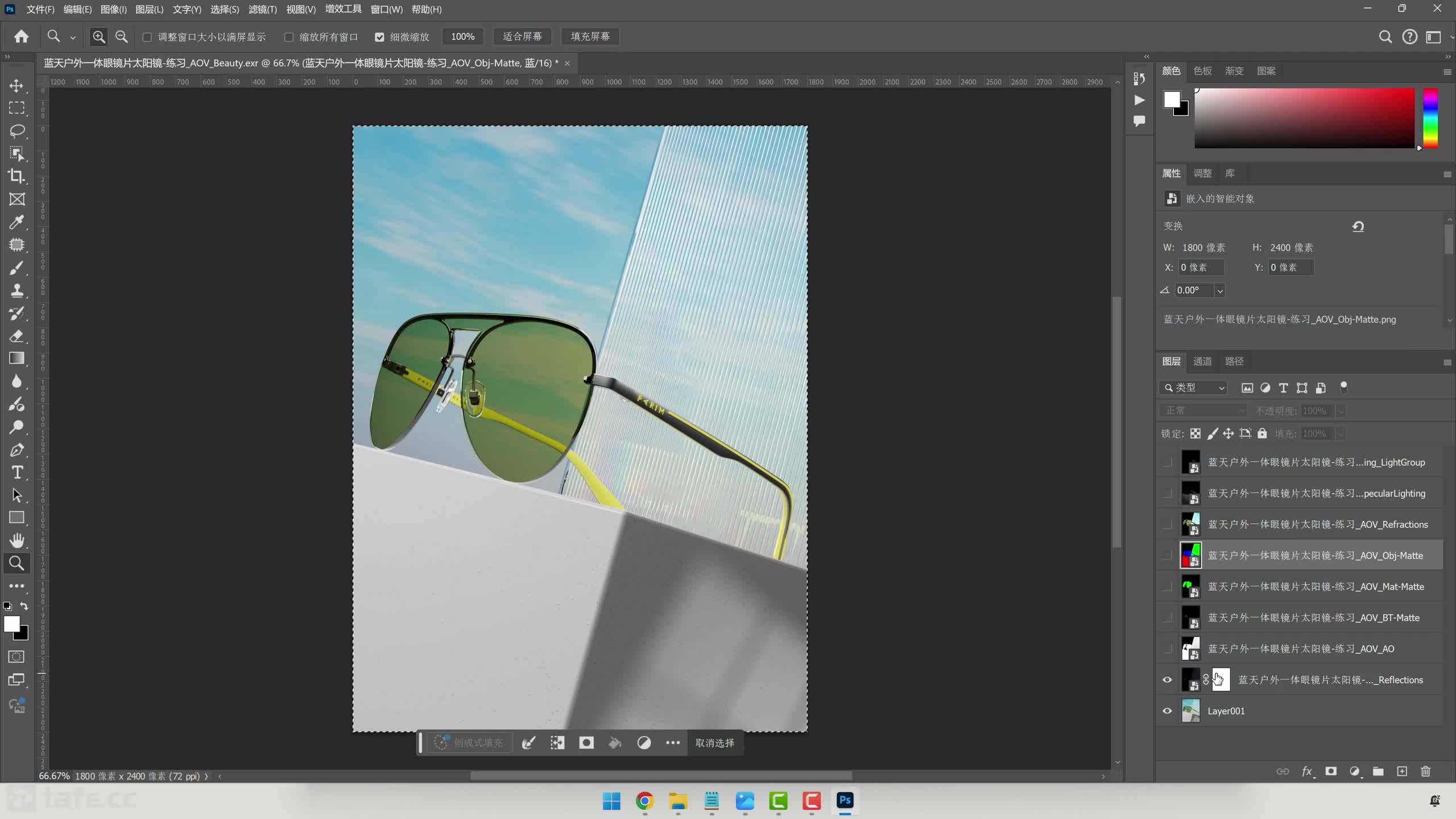
Task: Select the Crop tool
Action: 16,176
